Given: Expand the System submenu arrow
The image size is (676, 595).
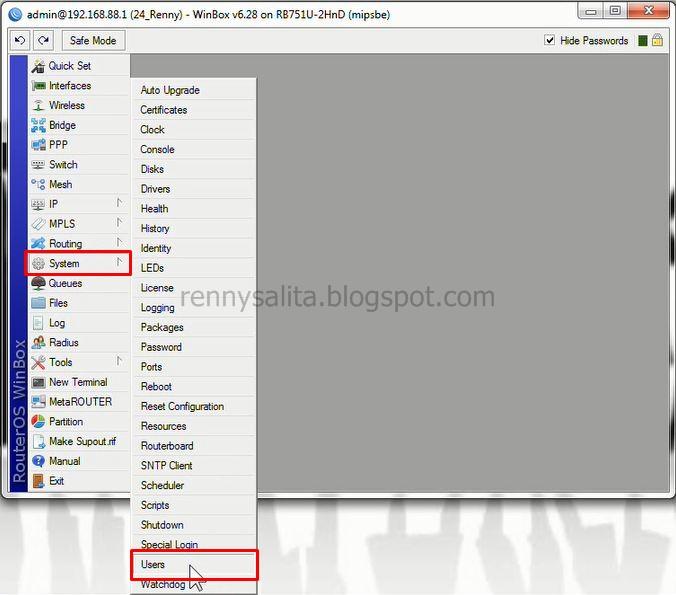Looking at the screenshot, I should (119, 262).
